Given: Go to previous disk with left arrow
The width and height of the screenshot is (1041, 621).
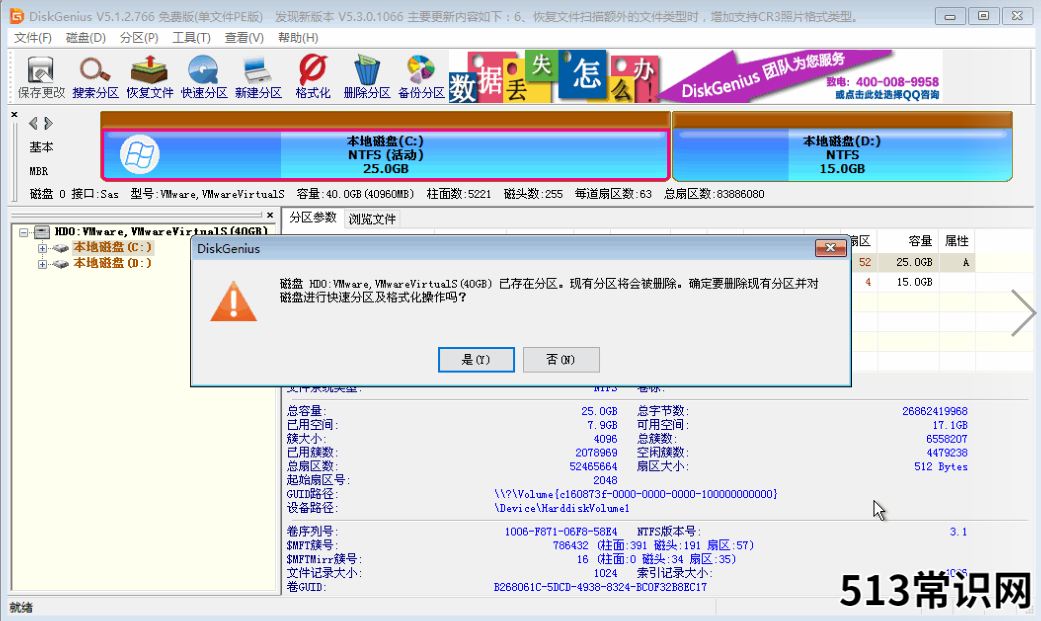Looking at the screenshot, I should tap(33, 123).
